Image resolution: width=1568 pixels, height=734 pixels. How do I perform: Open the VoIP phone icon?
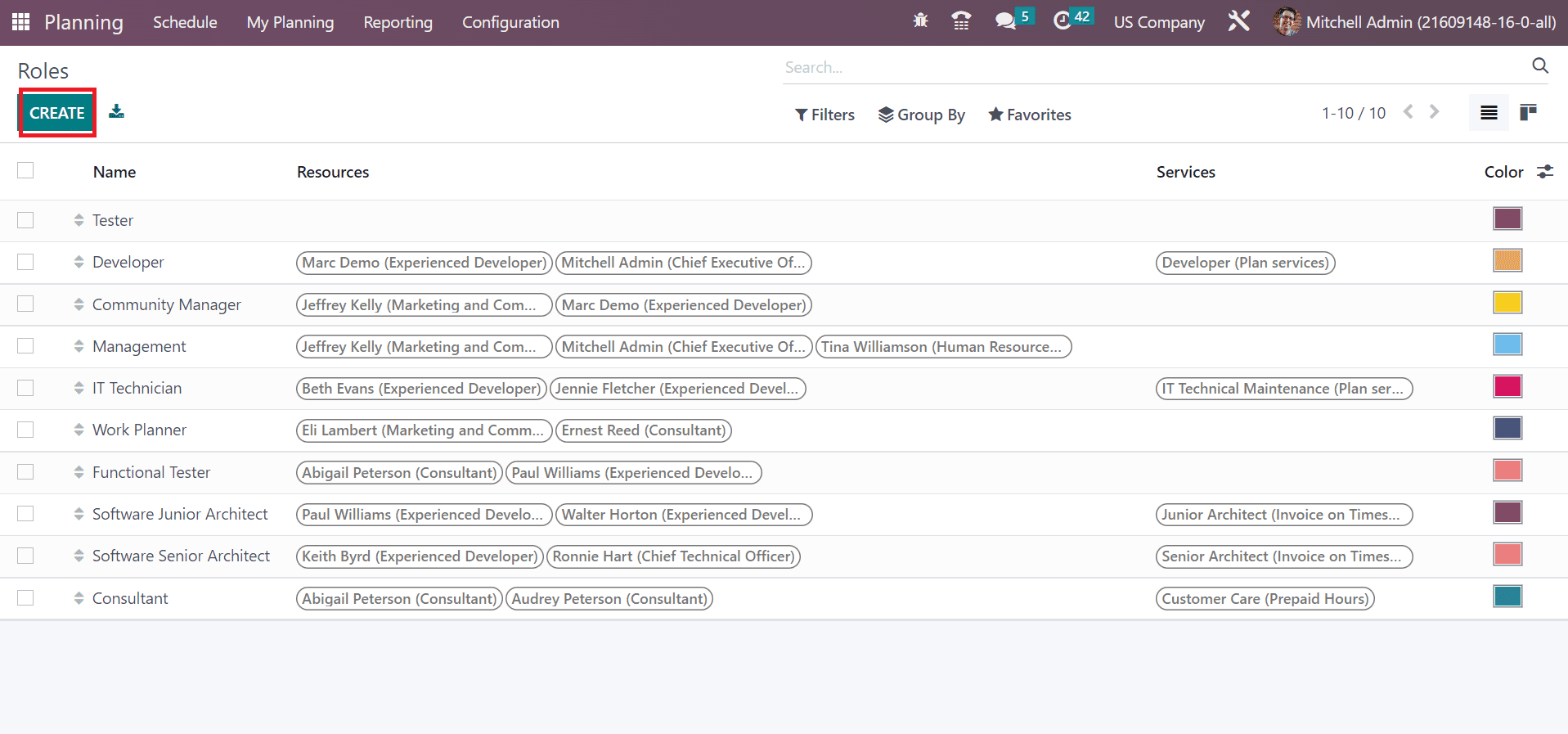961,21
